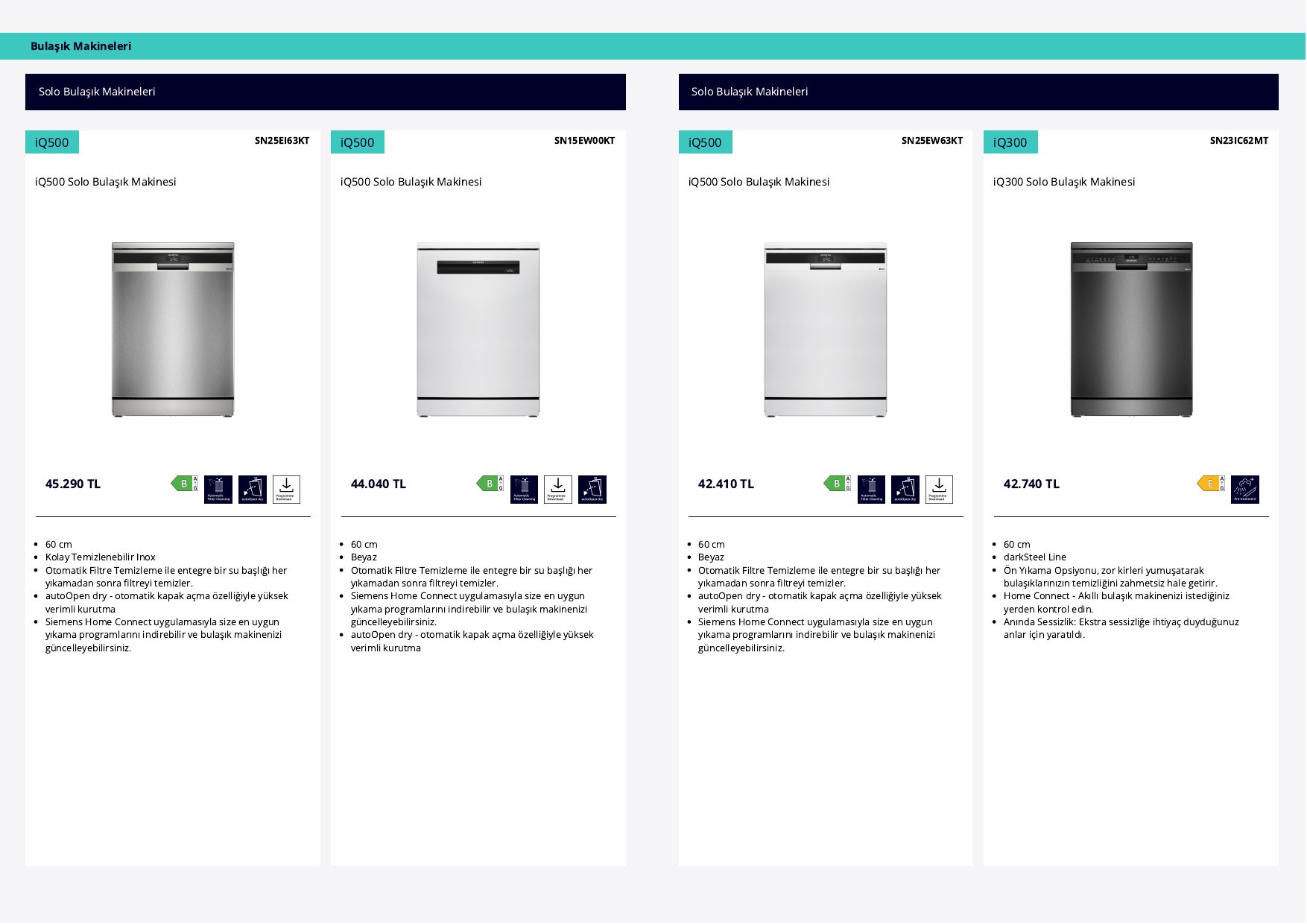Image resolution: width=1307 pixels, height=924 pixels.
Task: Click autoOpen dry icon for SN25EW63KT
Action: point(905,490)
